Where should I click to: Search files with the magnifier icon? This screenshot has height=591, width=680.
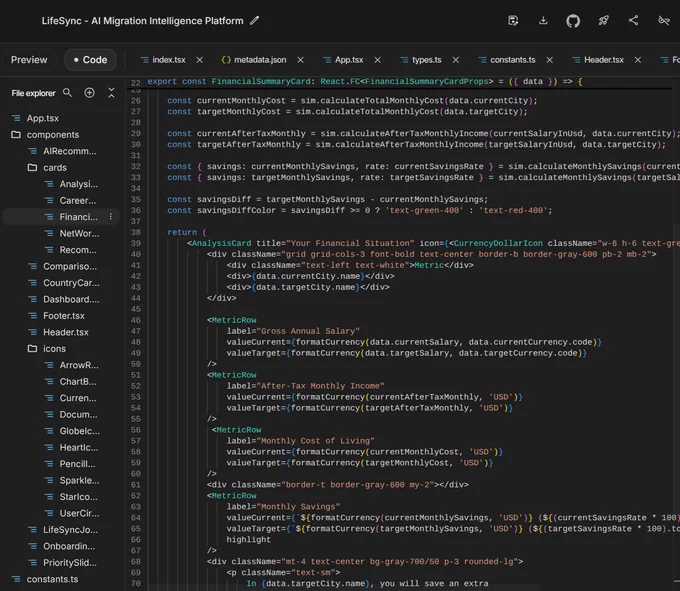click(x=67, y=93)
